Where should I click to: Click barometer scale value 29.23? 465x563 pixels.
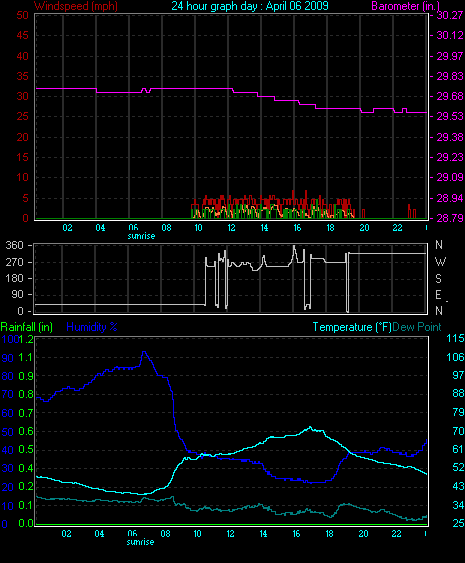[450, 157]
